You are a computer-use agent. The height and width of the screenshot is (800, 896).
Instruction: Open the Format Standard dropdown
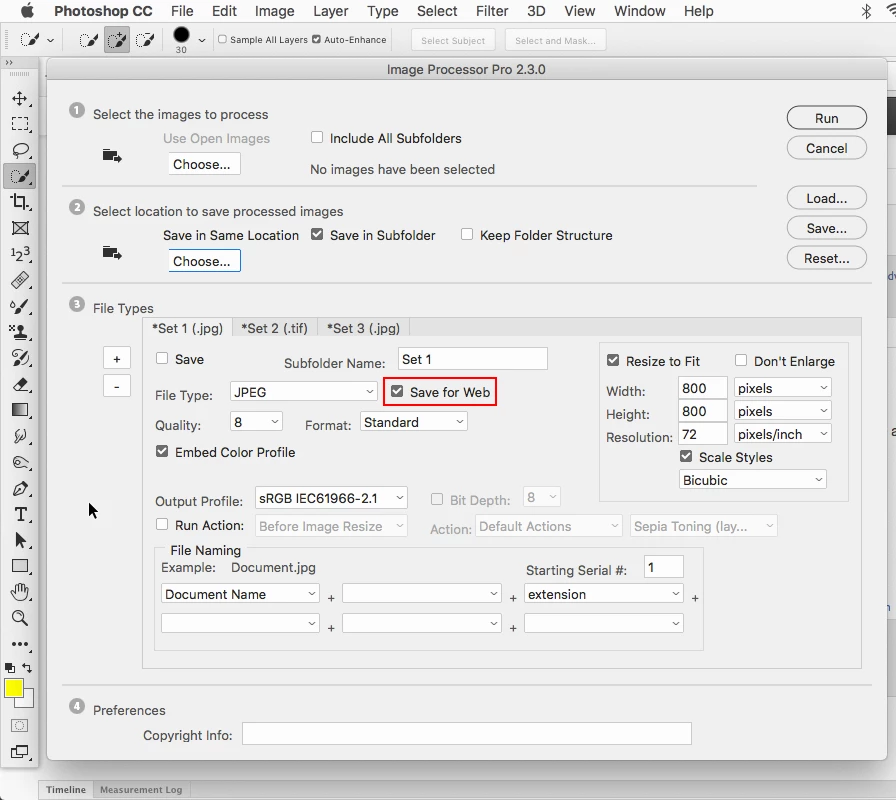tap(414, 422)
